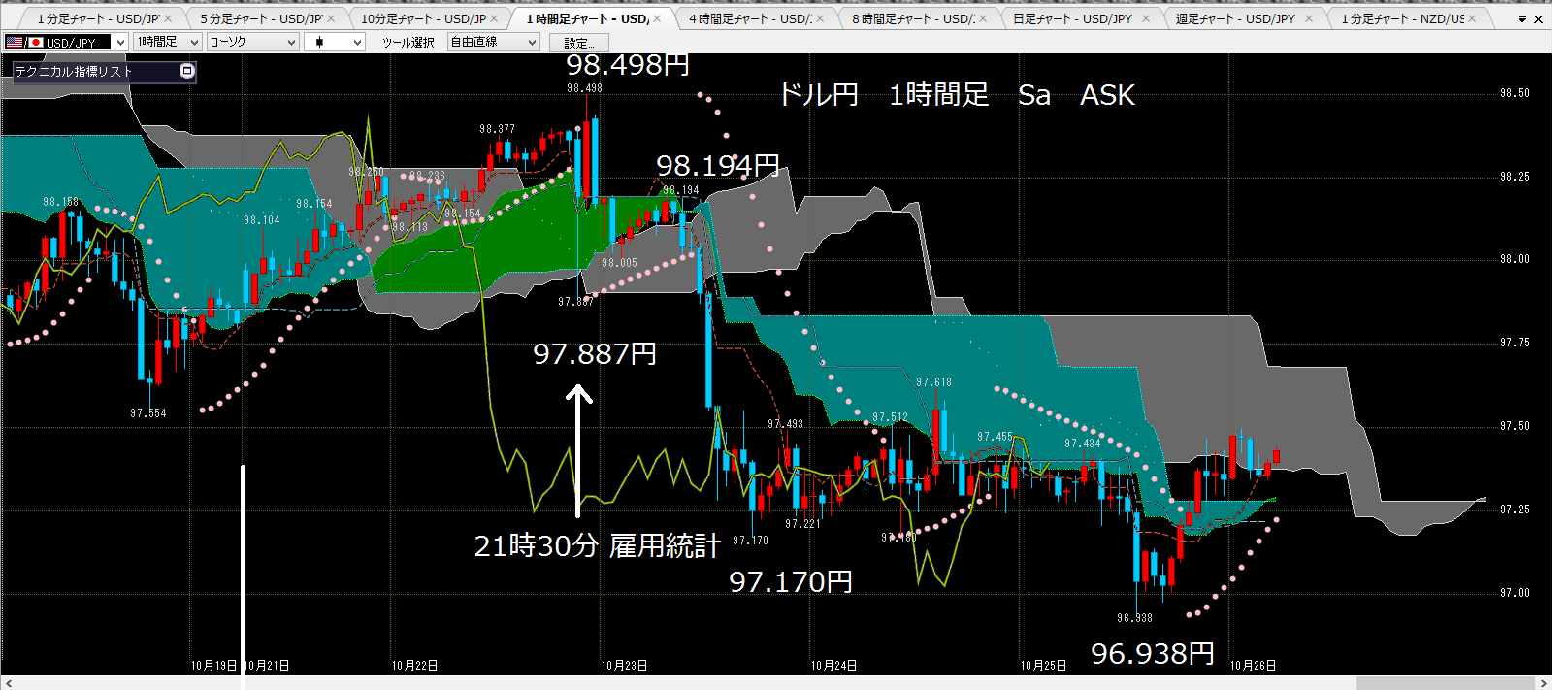Click the 97.50 price axis label
The width and height of the screenshot is (1568, 690).
click(1515, 426)
